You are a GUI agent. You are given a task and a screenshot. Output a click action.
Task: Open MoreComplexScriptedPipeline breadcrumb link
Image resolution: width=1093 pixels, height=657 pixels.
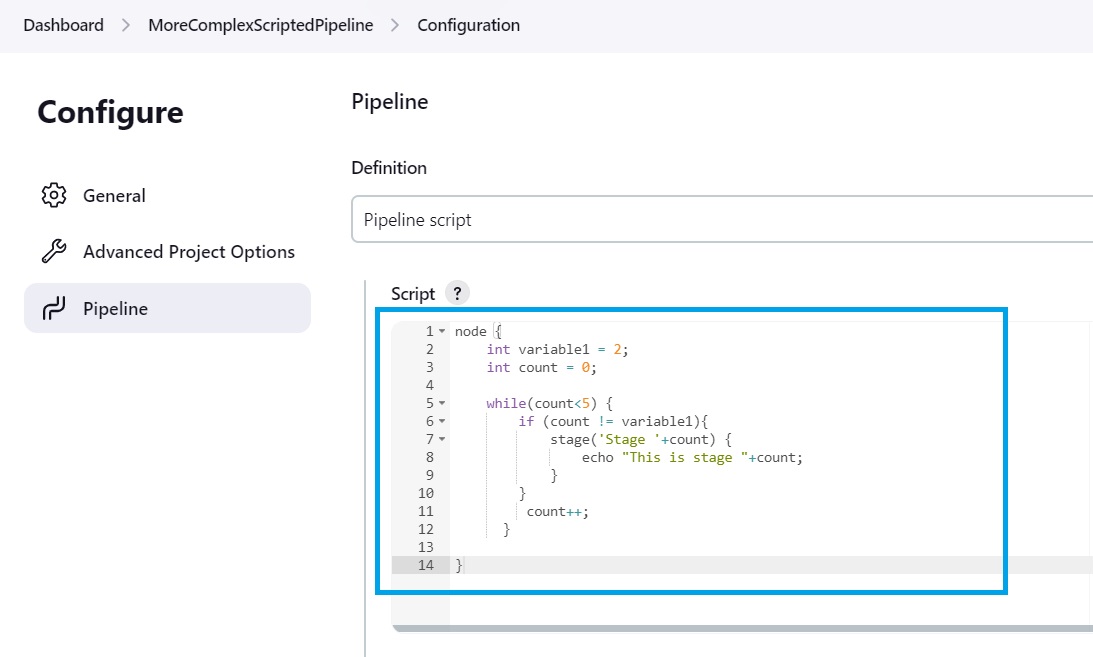pyautogui.click(x=261, y=25)
